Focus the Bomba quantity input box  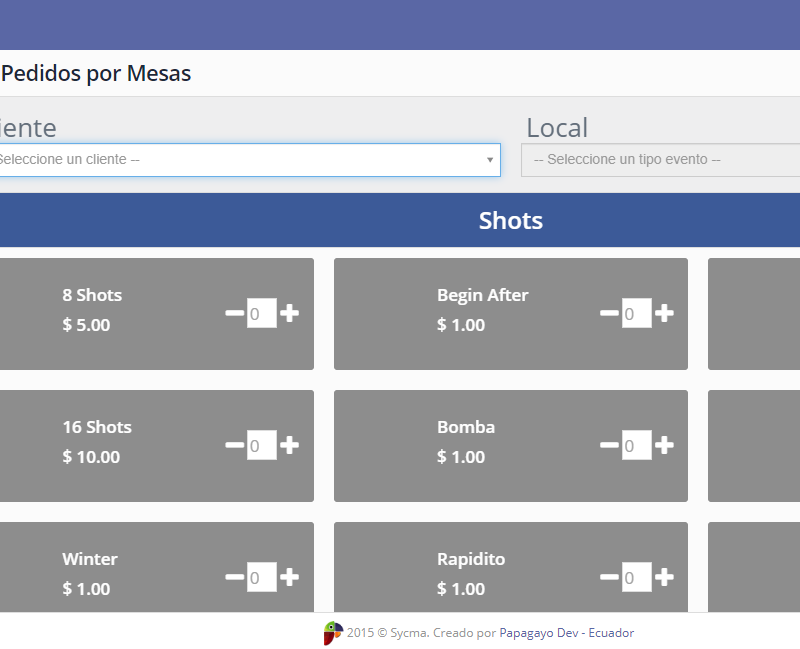pyautogui.click(x=636, y=445)
